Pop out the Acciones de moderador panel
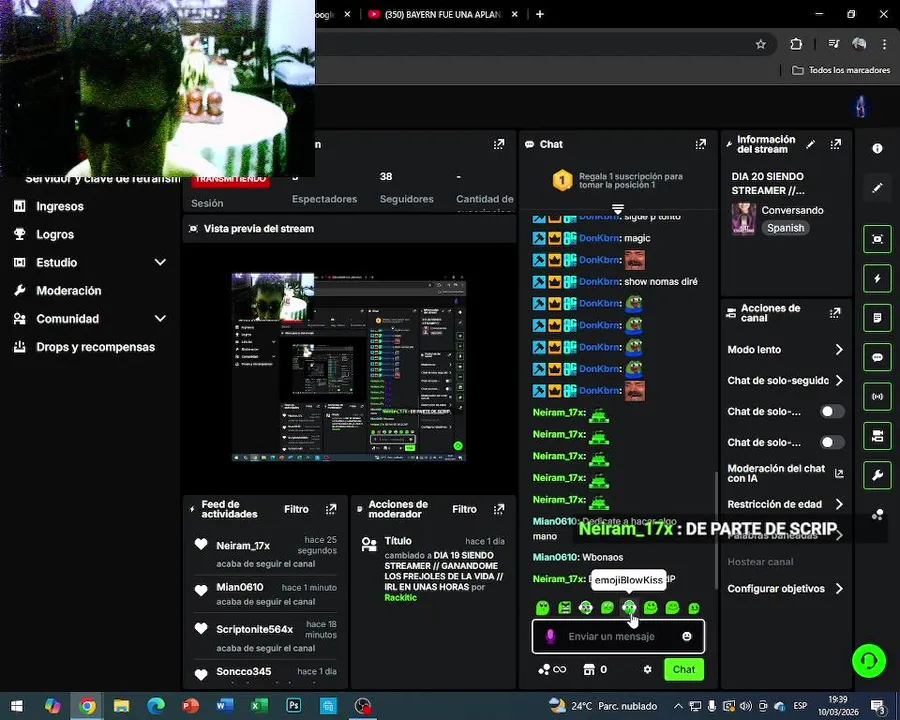 (x=499, y=509)
